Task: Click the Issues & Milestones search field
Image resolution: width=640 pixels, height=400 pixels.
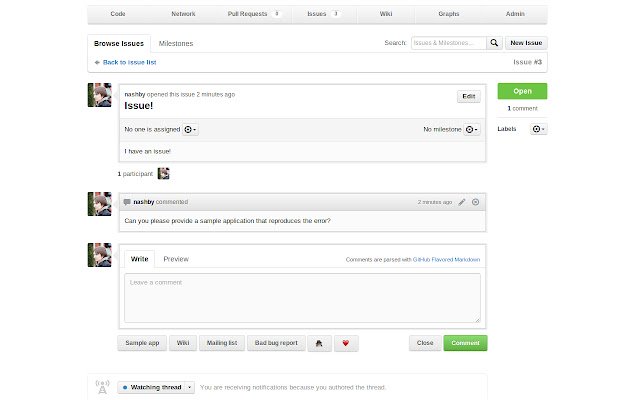Action: point(449,43)
